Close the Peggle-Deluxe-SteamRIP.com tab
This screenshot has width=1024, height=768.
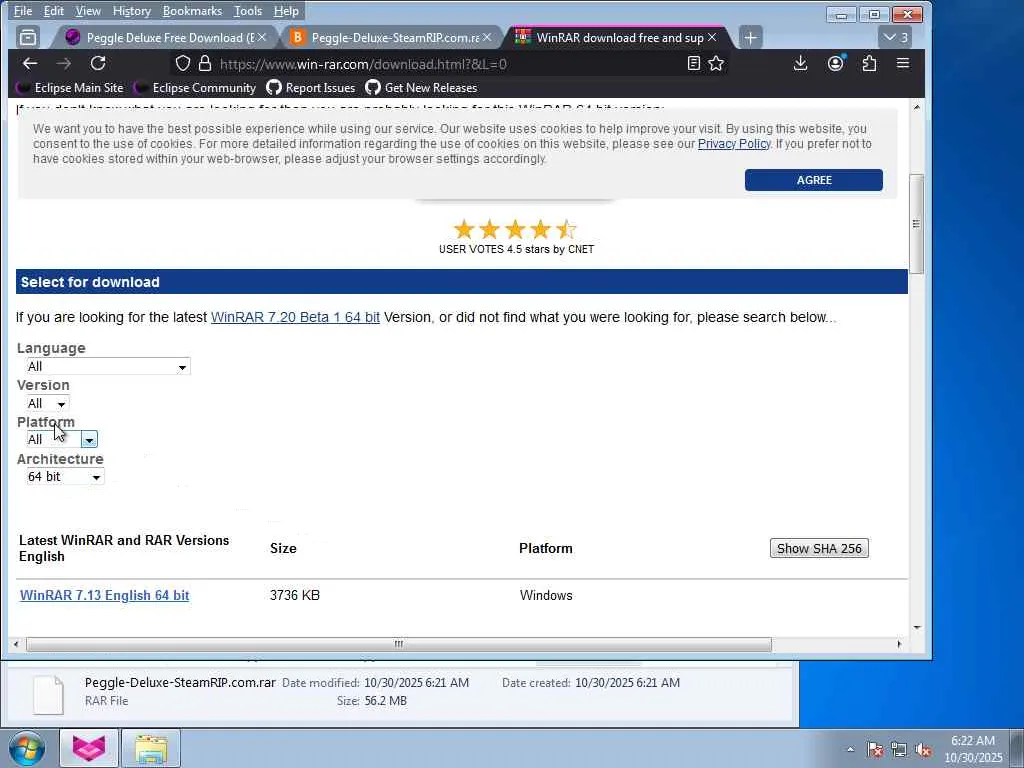coord(487,37)
